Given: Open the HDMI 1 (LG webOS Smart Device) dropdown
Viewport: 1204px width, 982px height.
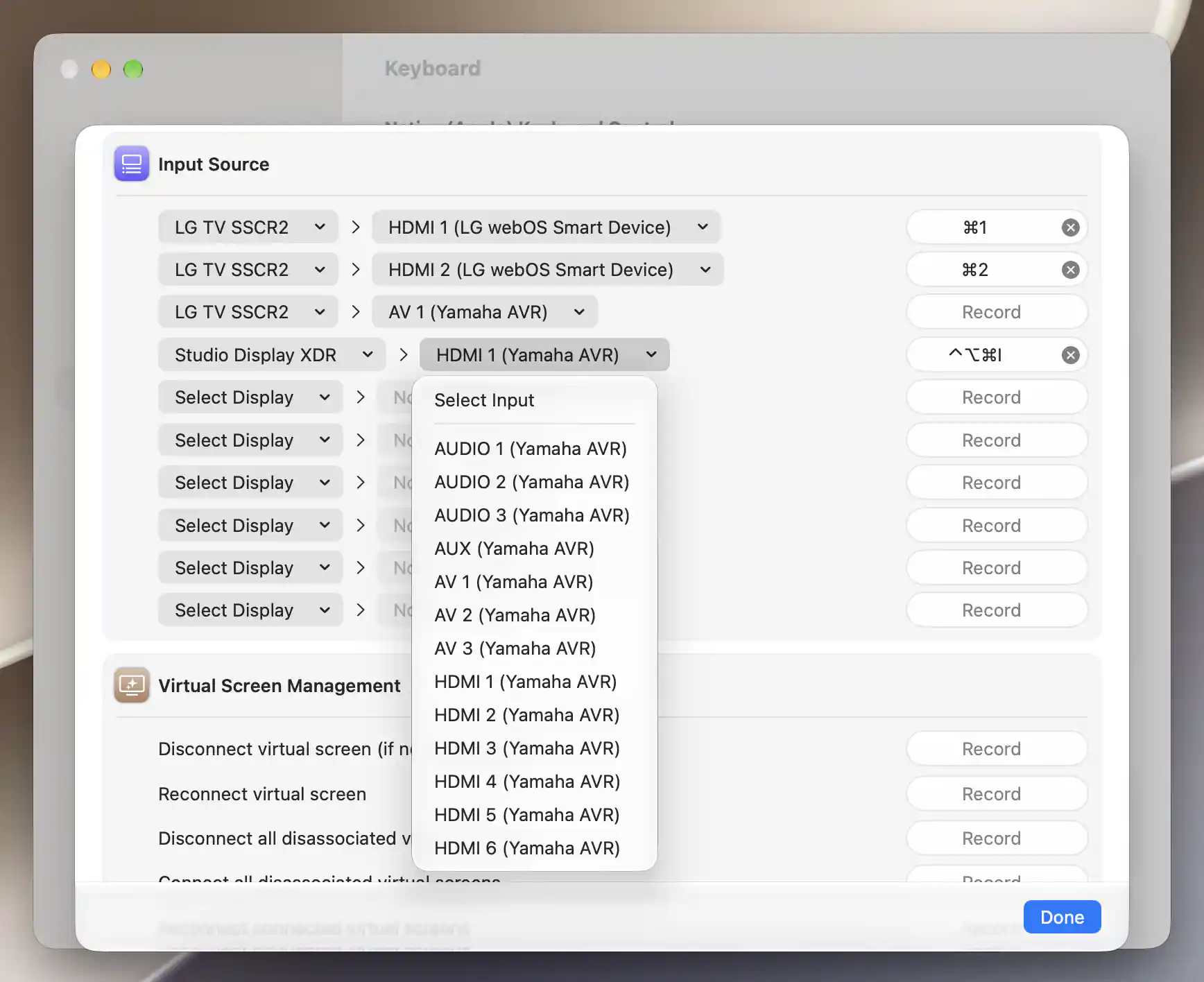Looking at the screenshot, I should point(547,227).
